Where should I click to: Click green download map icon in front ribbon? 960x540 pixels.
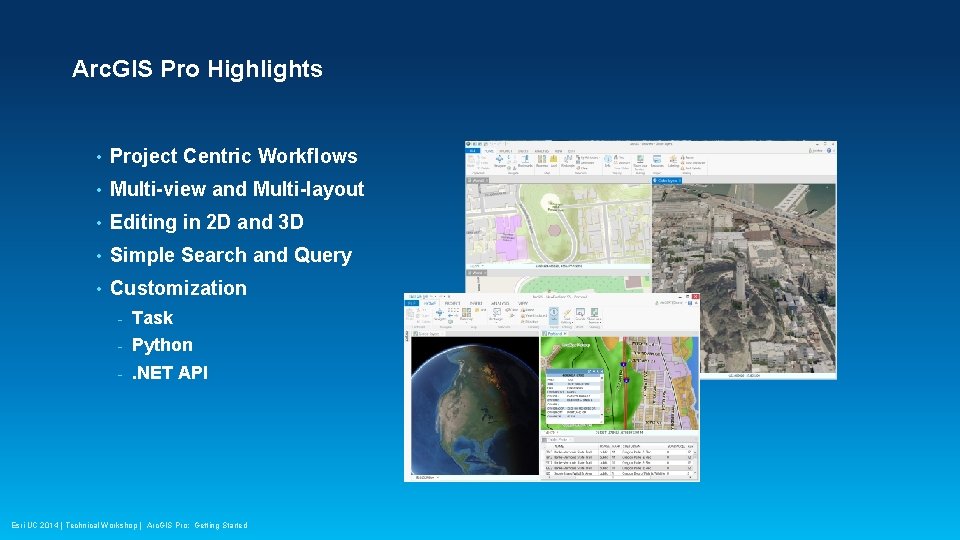coord(594,315)
